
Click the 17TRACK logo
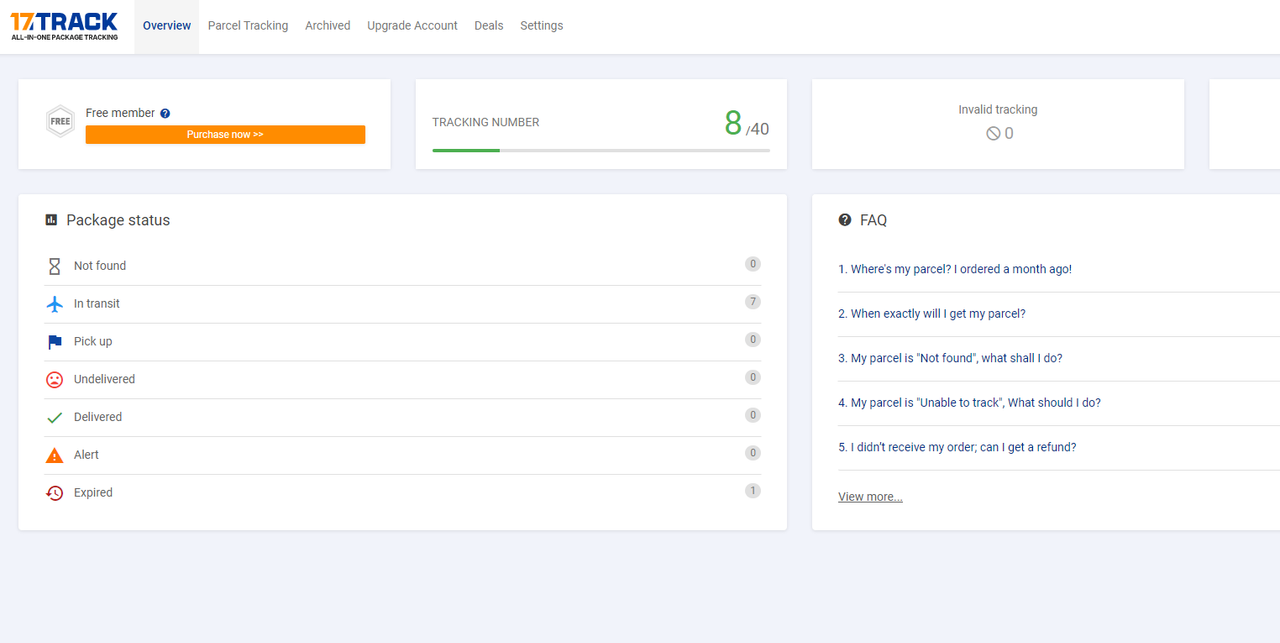[64, 26]
